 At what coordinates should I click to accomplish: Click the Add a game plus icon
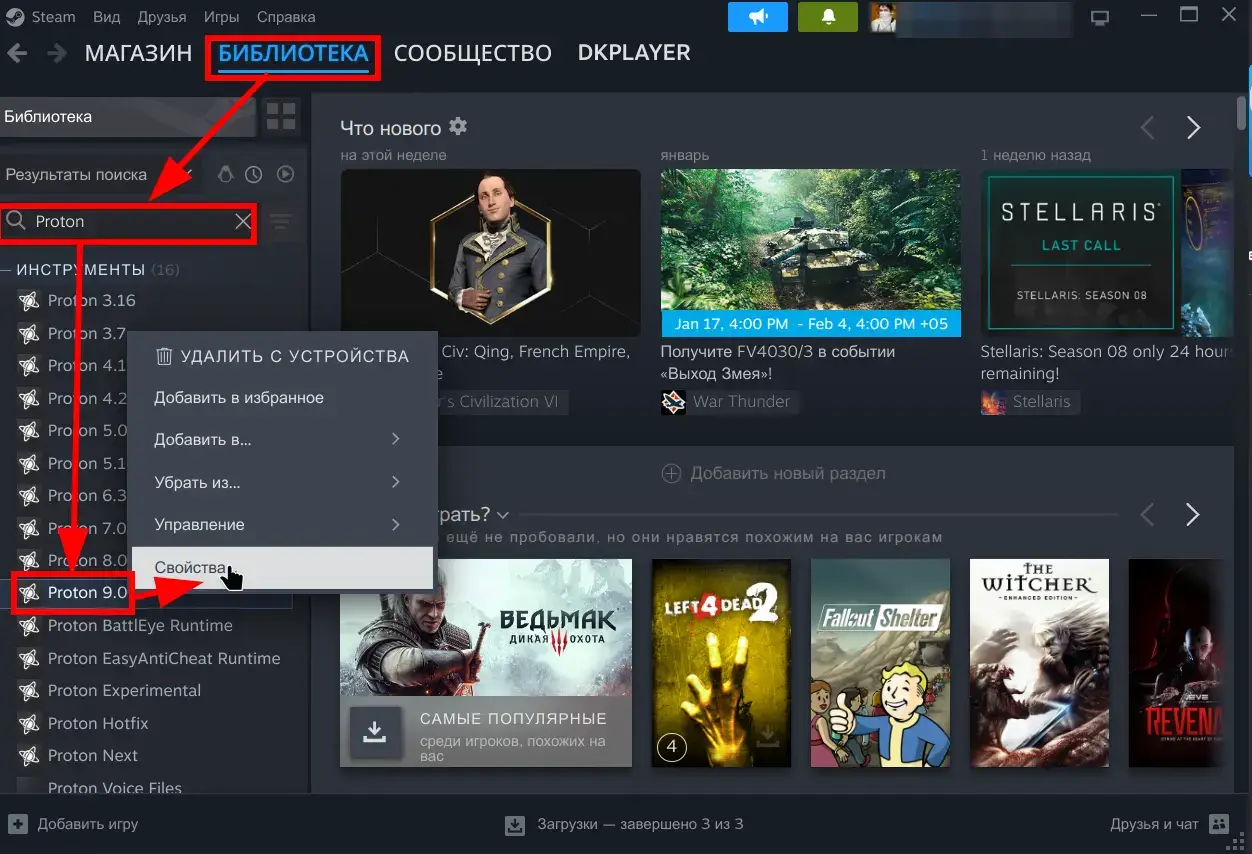[x=17, y=825]
